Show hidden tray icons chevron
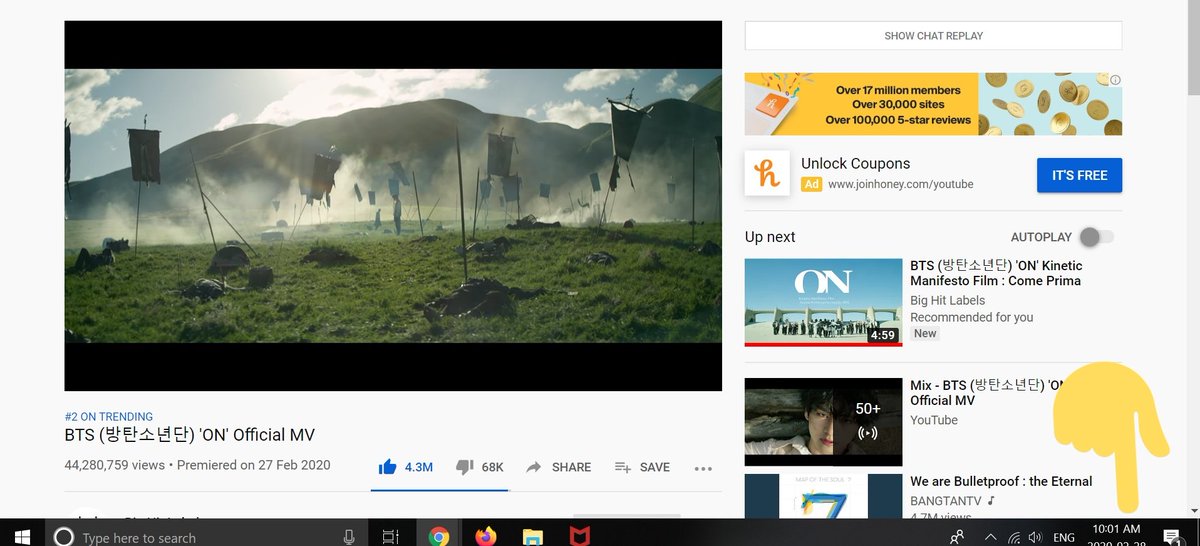Viewport: 1200px width, 546px height. point(991,537)
